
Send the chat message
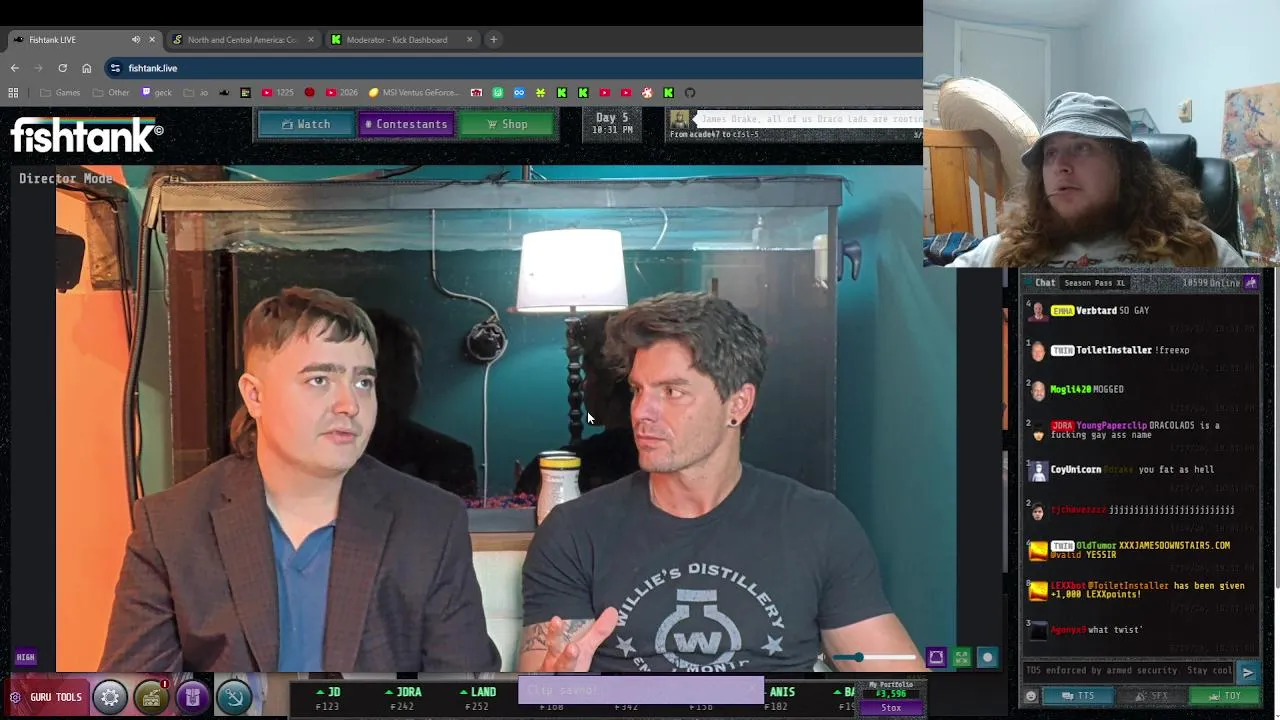pos(1248,672)
